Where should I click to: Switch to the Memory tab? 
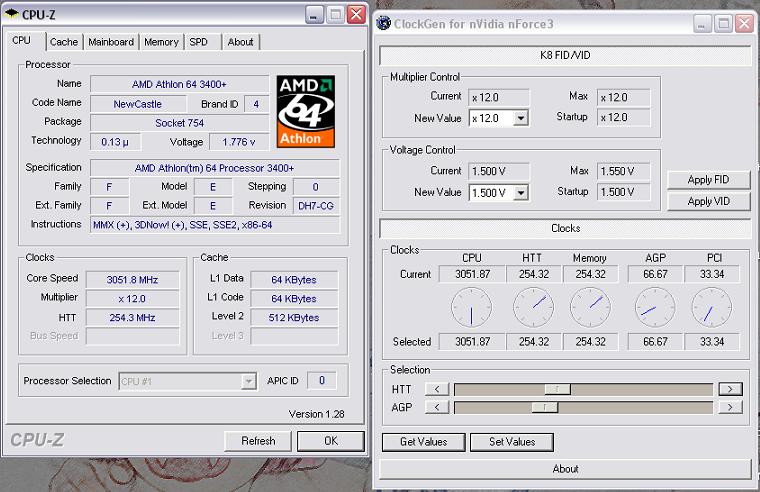[x=161, y=42]
